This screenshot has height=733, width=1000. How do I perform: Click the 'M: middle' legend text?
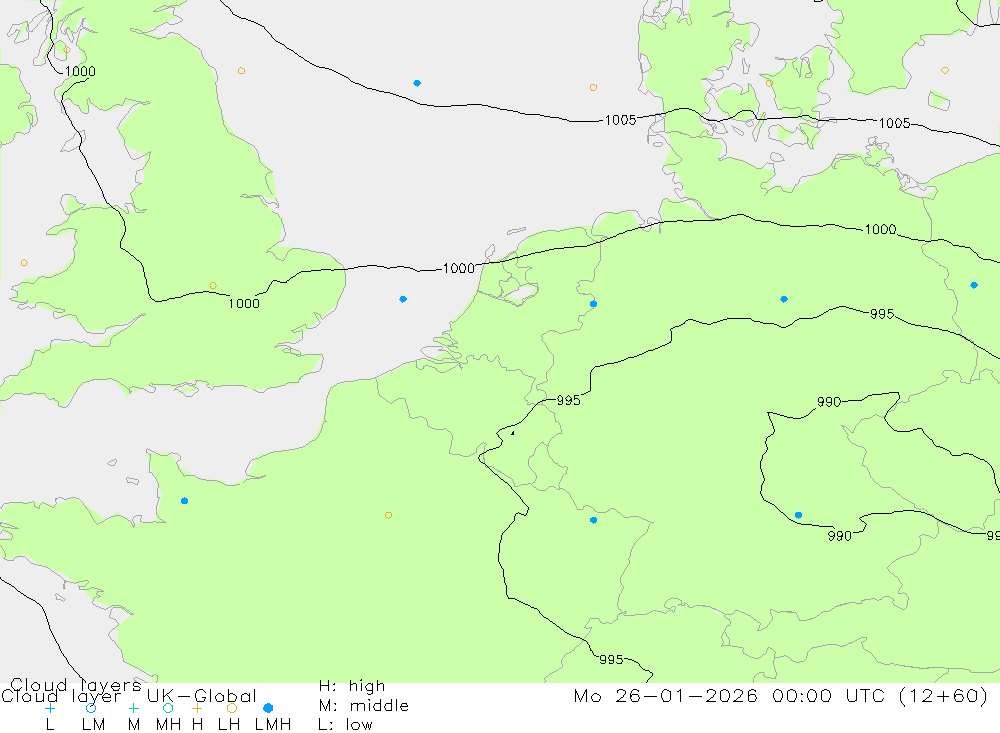(x=364, y=706)
